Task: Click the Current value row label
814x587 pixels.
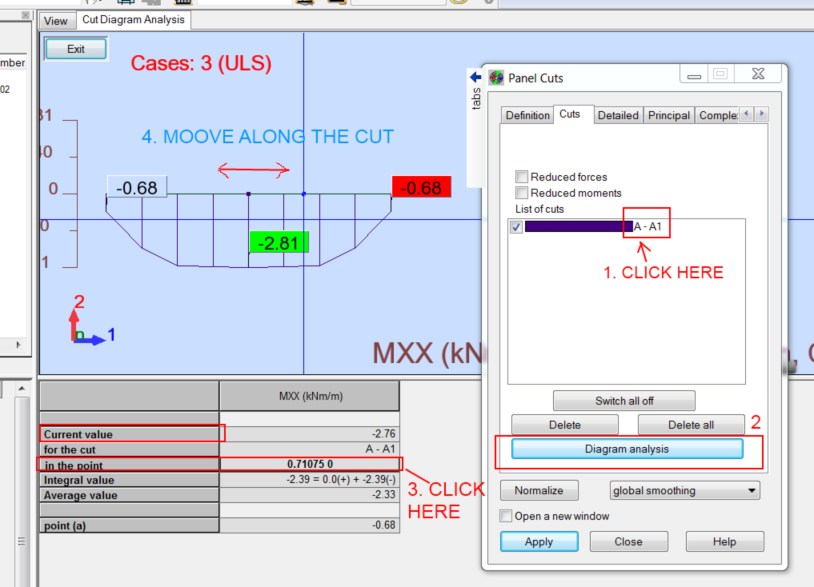Action: point(129,434)
